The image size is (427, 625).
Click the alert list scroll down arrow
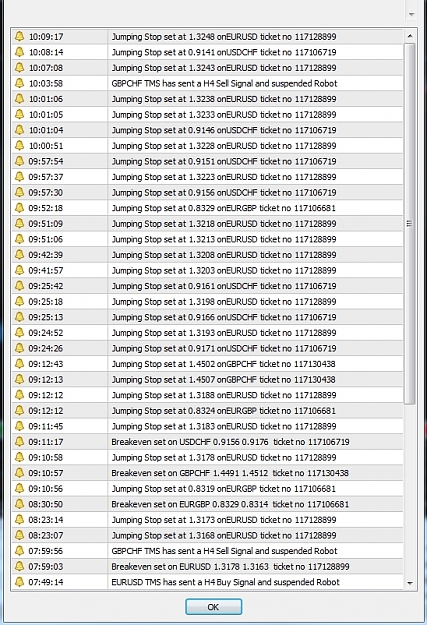(x=410, y=583)
